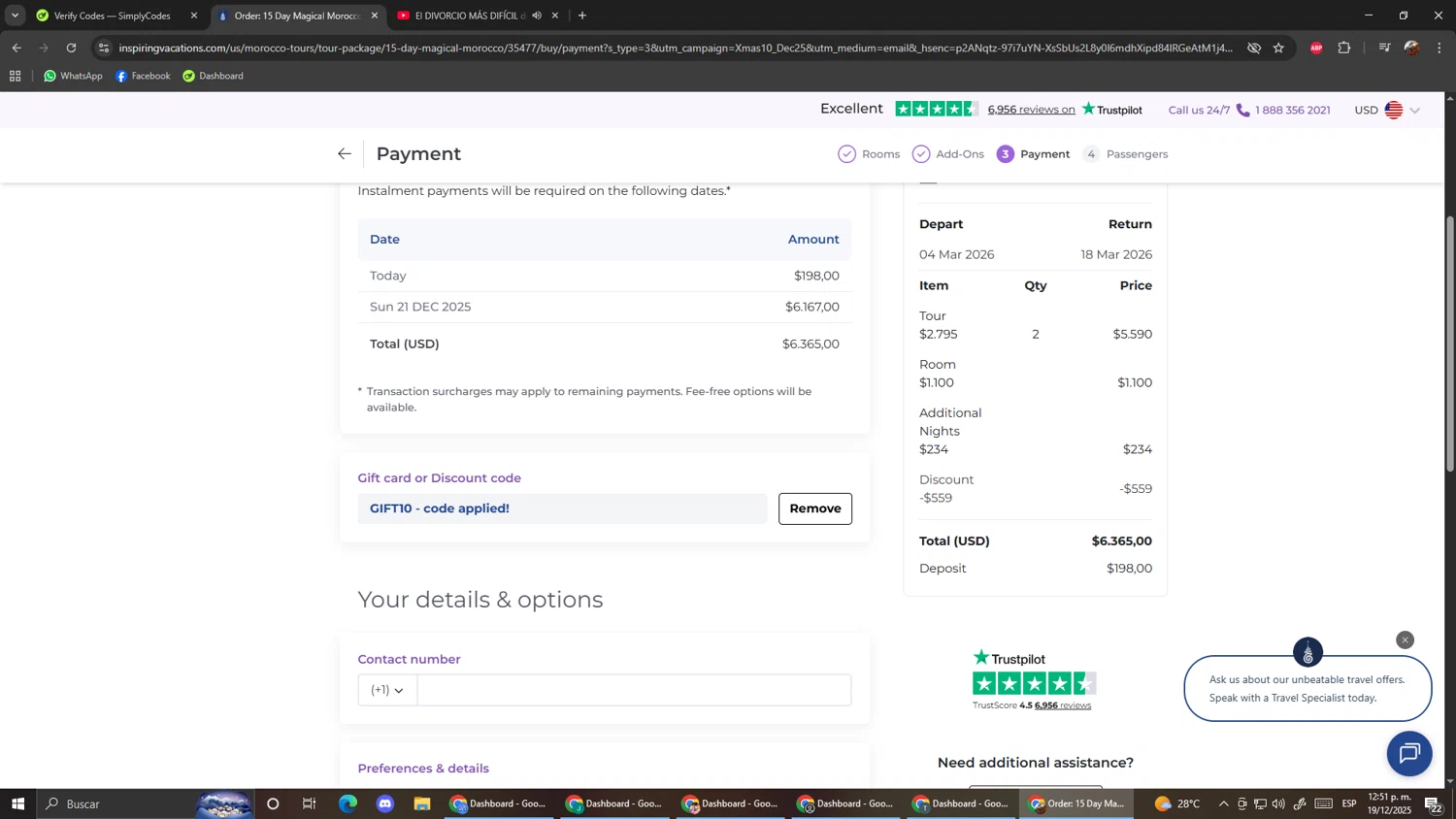Launch Microsoft Edge from taskbar
The height and width of the screenshot is (819, 1456).
(x=347, y=803)
